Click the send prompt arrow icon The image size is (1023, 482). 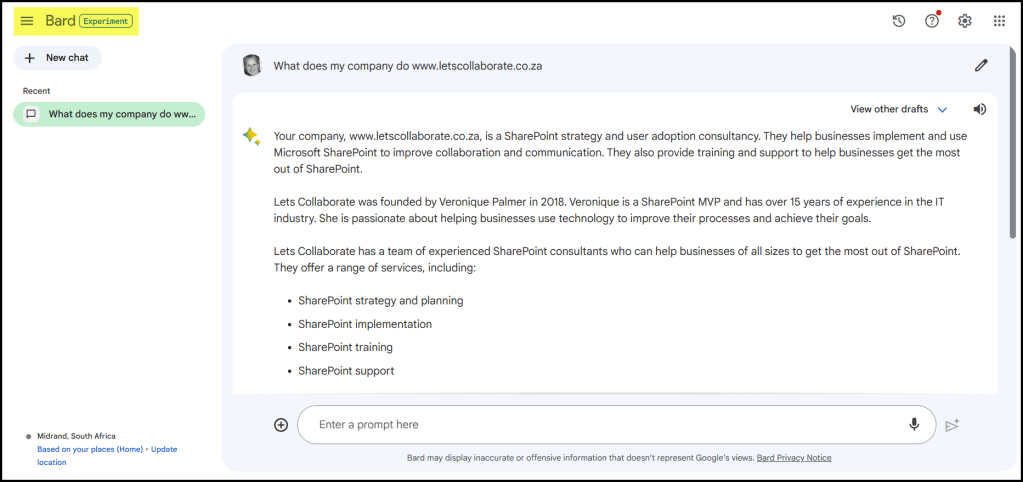pyautogui.click(x=952, y=425)
